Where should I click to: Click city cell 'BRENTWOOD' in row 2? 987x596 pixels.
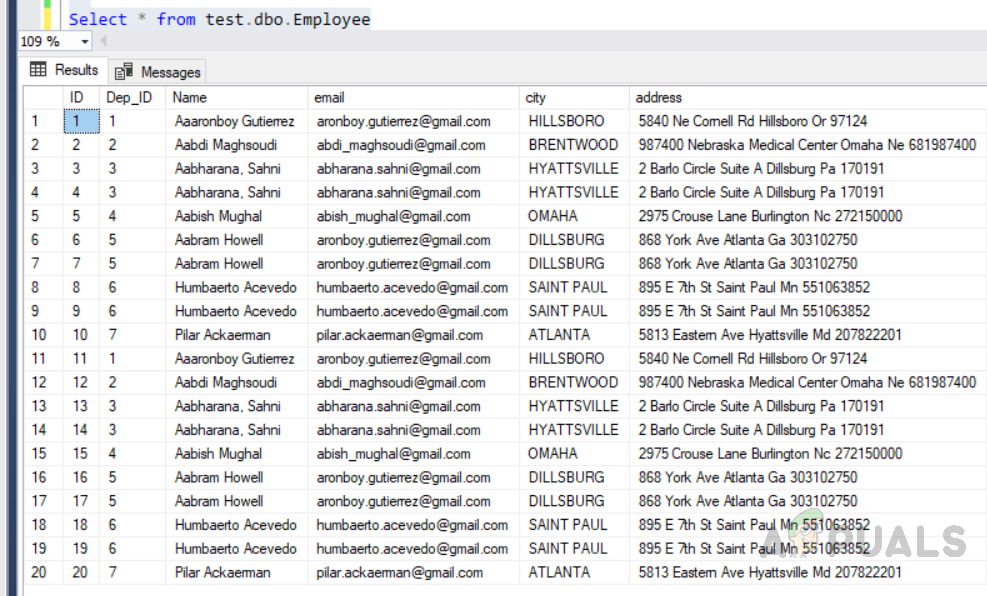tap(573, 145)
